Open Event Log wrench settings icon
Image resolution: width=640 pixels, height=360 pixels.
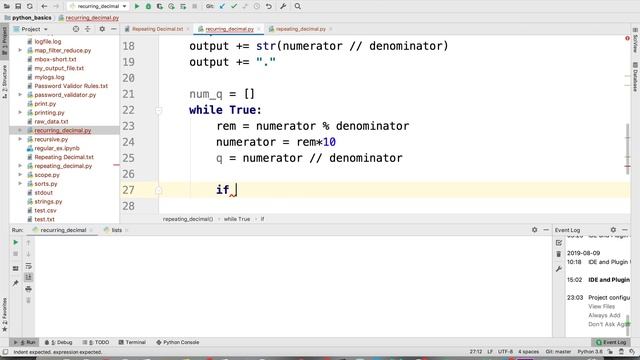click(559, 269)
